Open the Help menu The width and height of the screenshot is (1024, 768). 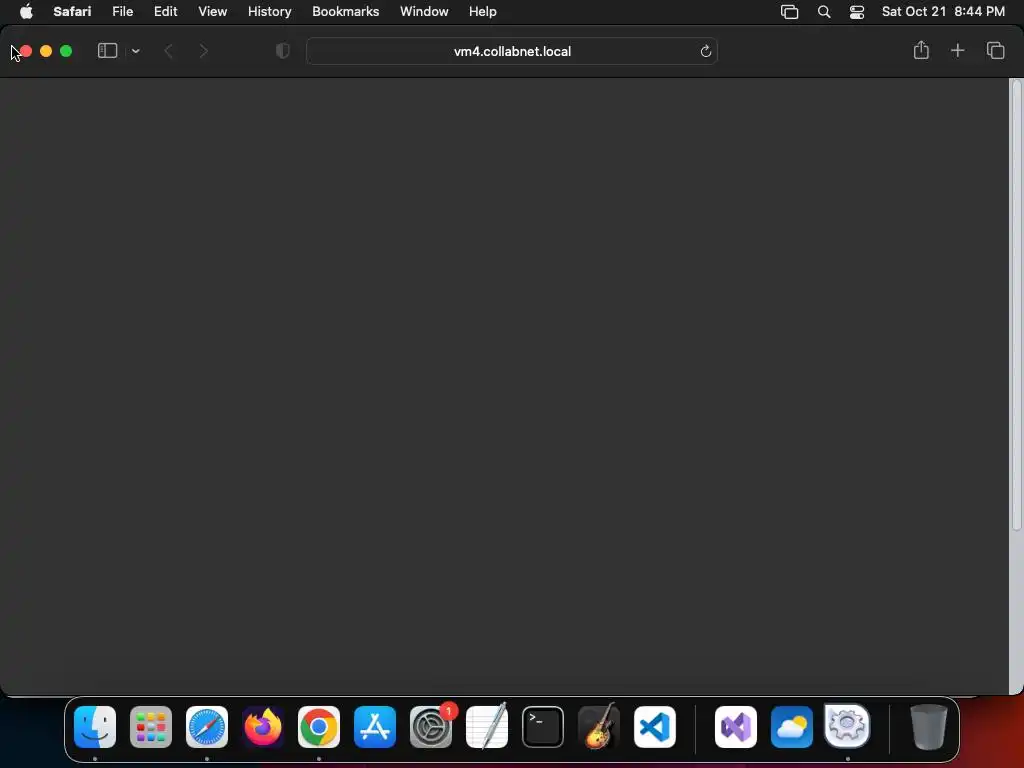coord(483,12)
